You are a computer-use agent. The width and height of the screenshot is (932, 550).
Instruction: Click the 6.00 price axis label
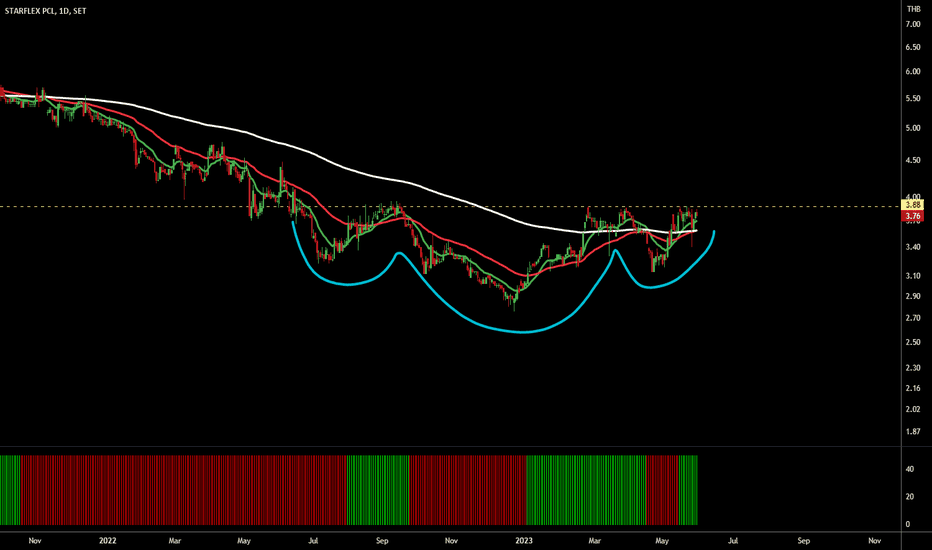point(913,71)
